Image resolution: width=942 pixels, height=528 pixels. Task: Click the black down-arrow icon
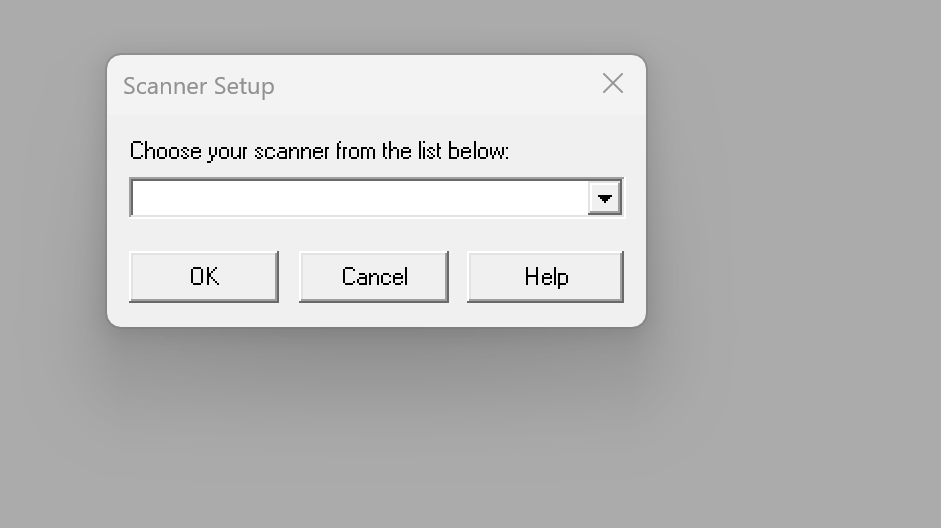coord(604,198)
